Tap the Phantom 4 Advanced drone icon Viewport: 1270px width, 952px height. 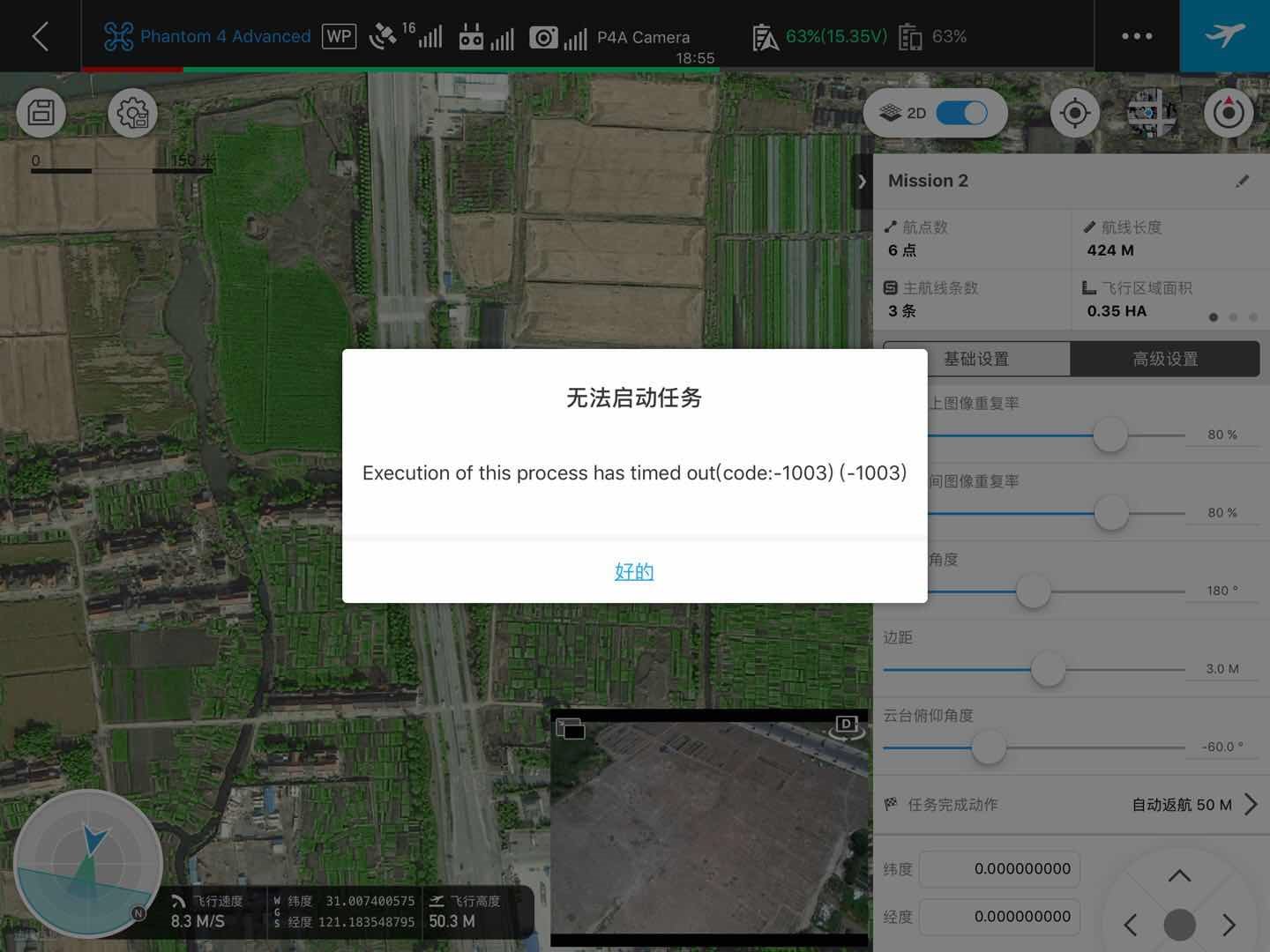119,36
